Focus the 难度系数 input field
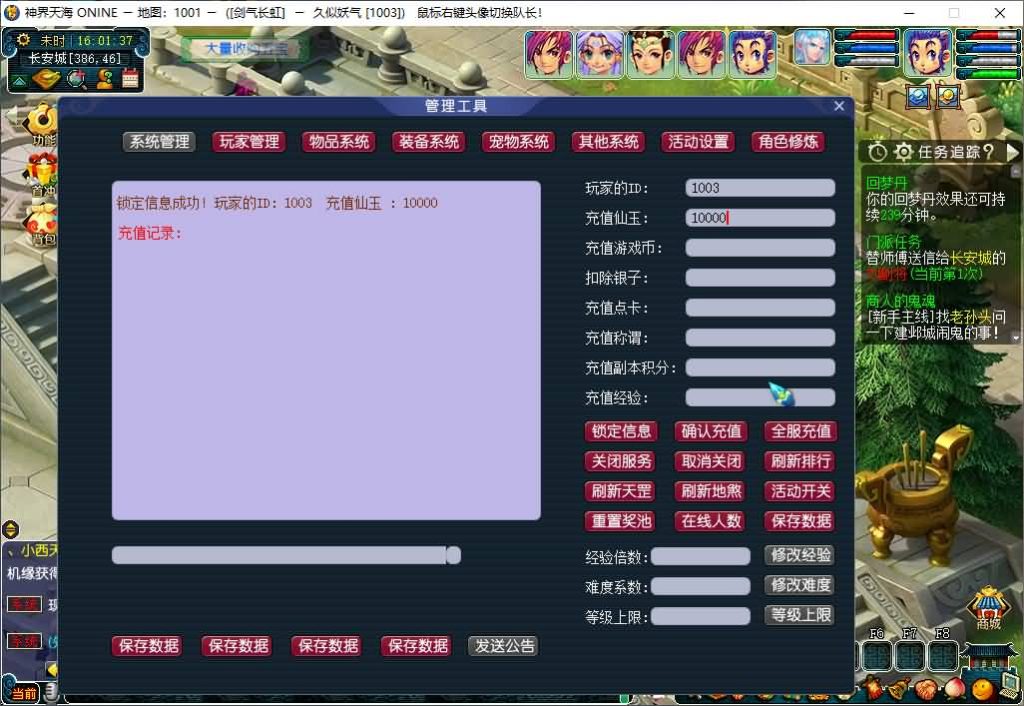Screen dimensions: 1024x706 coord(701,586)
